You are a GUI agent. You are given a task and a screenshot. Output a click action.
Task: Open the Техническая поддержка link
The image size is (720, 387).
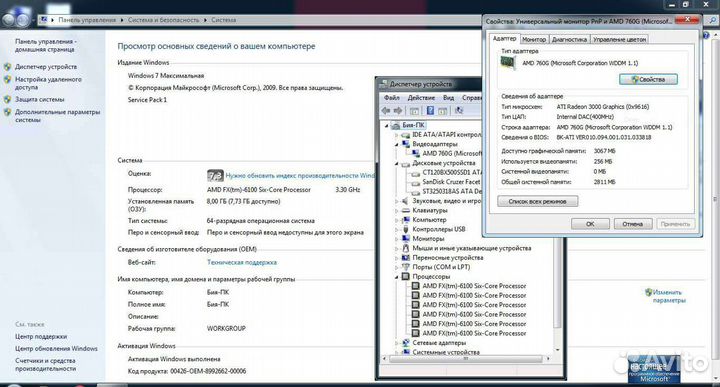(x=242, y=262)
